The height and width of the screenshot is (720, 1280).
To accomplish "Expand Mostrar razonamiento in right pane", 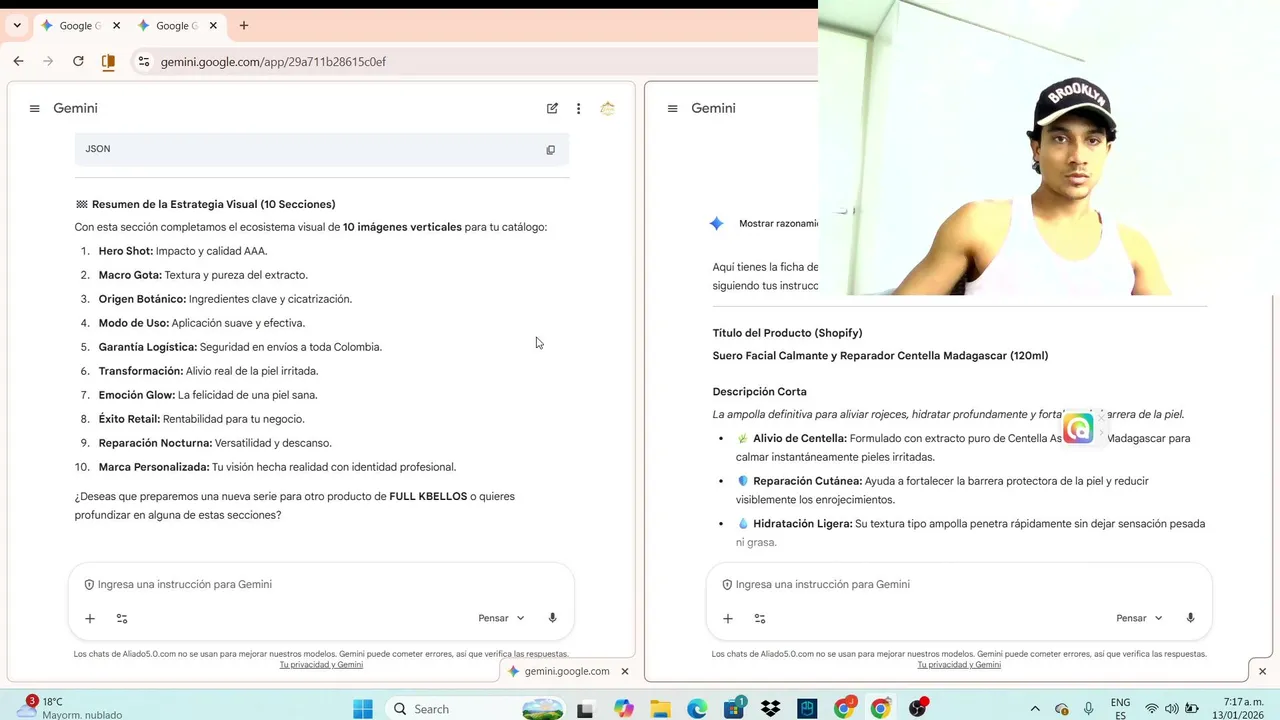I will (x=778, y=224).
